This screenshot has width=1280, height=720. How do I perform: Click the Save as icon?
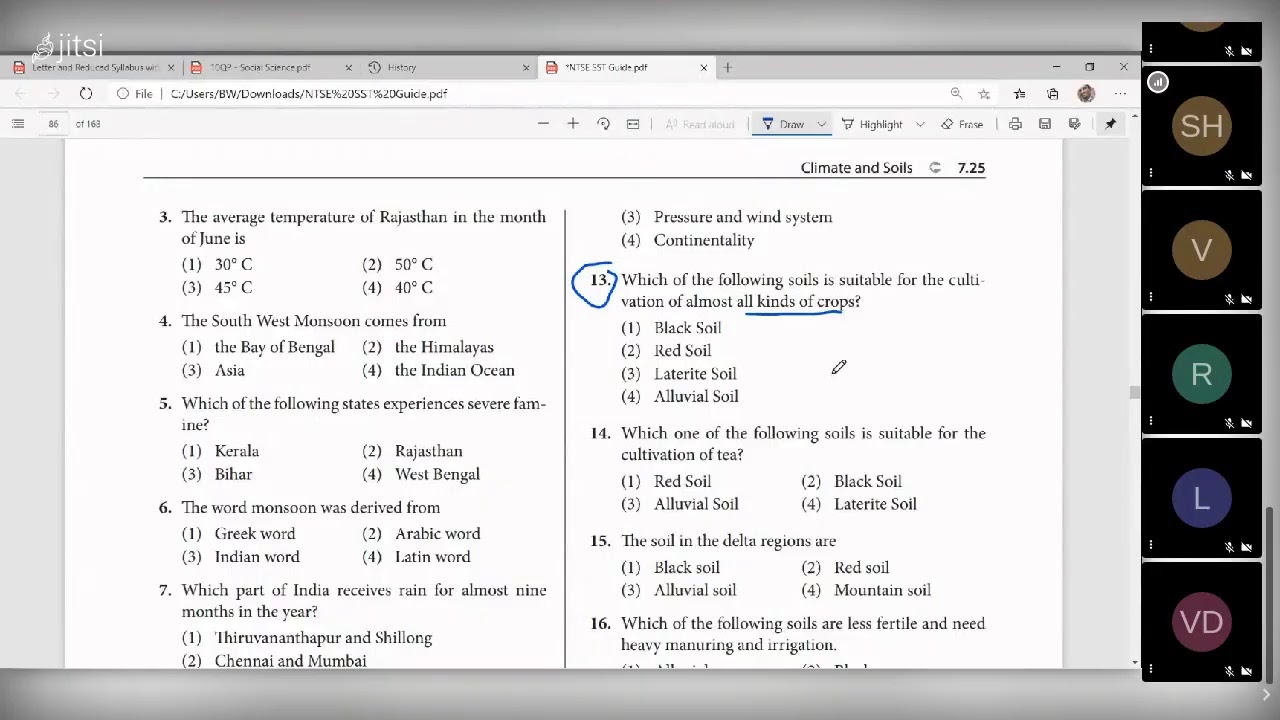coord(1075,124)
